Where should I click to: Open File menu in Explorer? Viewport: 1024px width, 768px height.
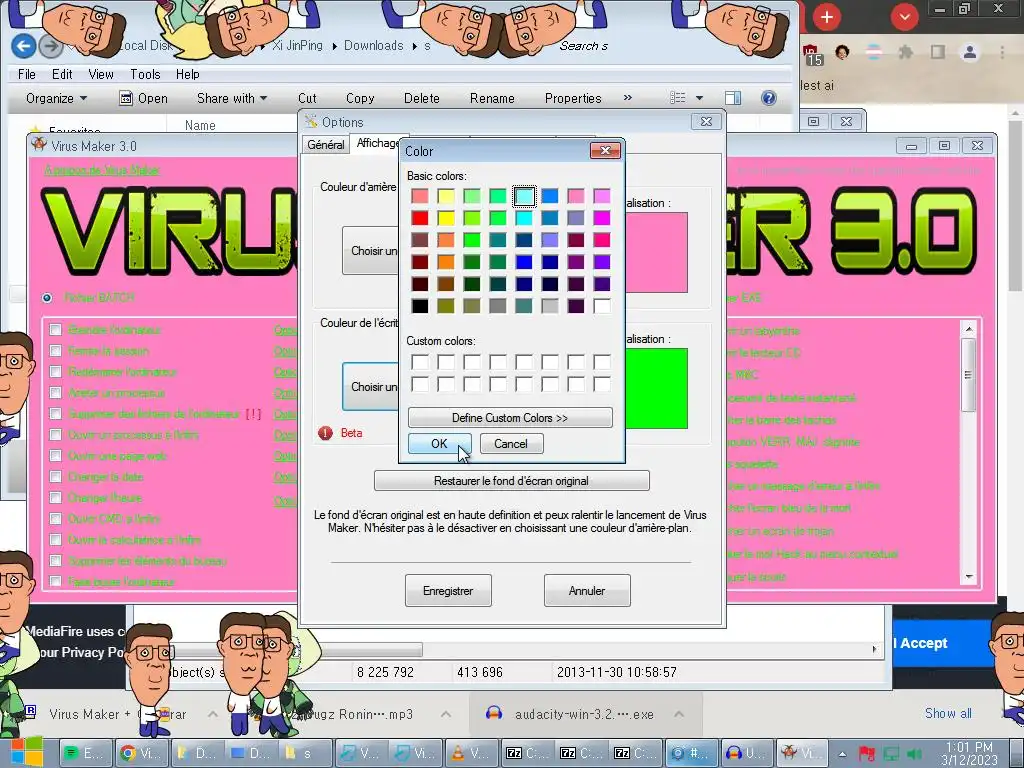(x=27, y=74)
